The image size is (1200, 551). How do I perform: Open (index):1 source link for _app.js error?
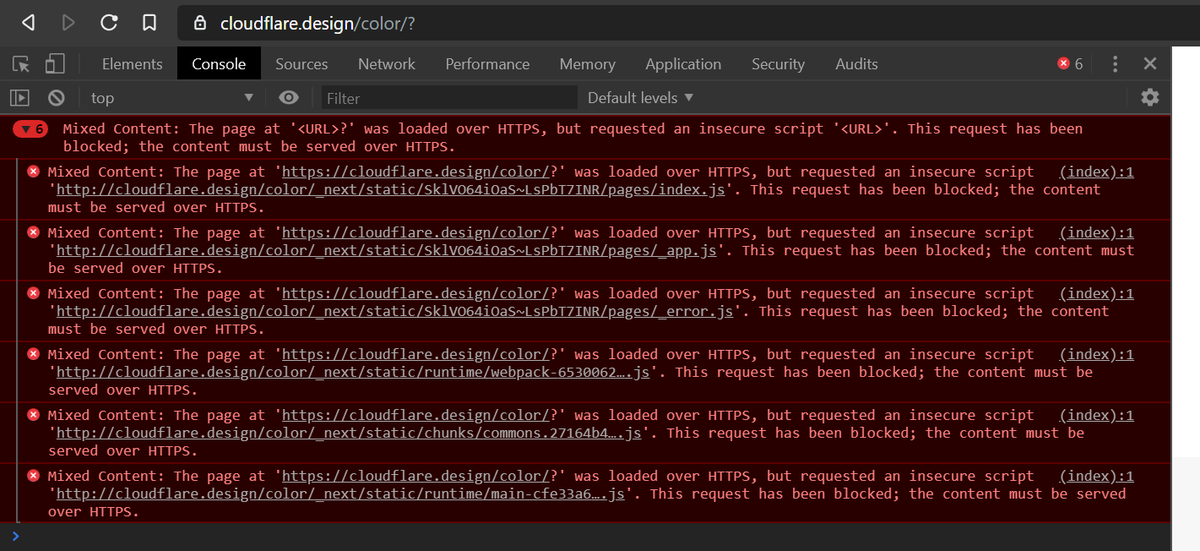click(1096, 233)
